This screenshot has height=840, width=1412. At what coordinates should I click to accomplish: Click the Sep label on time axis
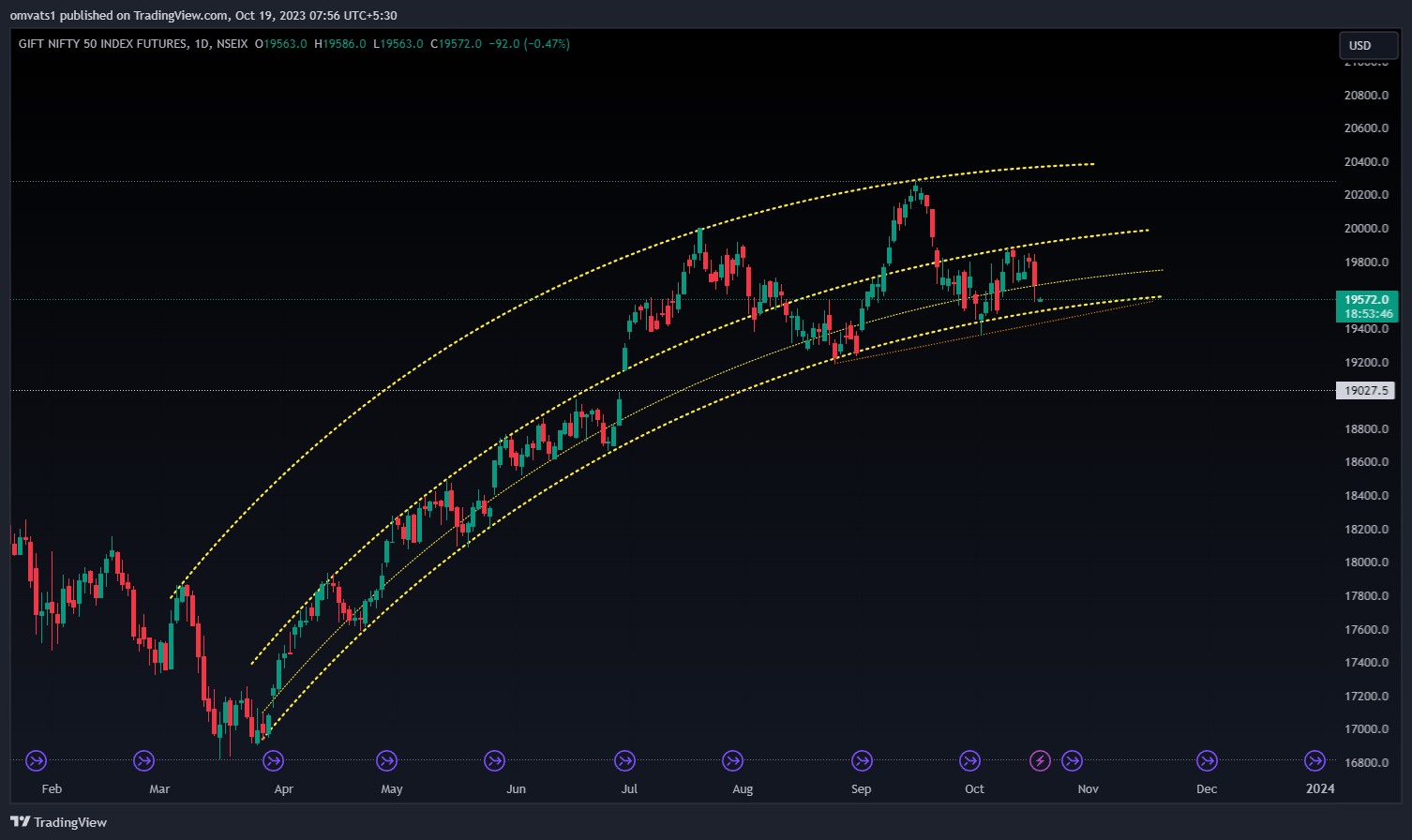(861, 788)
